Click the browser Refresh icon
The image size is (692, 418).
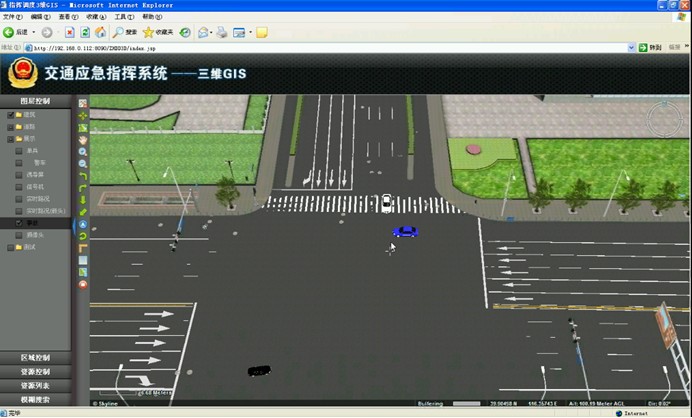tap(85, 32)
